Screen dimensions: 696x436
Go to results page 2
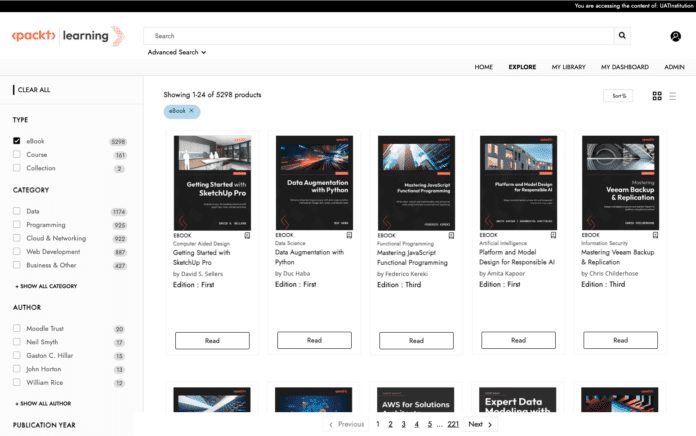click(390, 424)
